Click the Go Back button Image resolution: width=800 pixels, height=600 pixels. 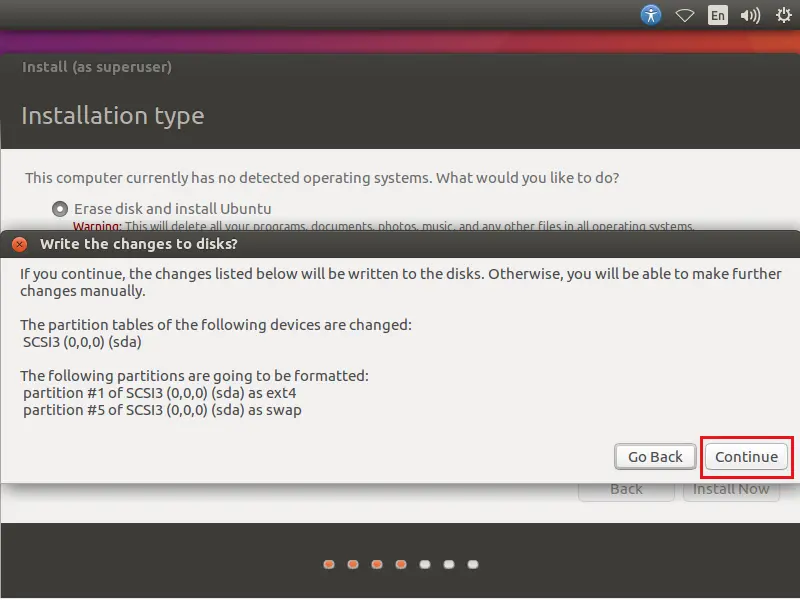pyautogui.click(x=655, y=457)
